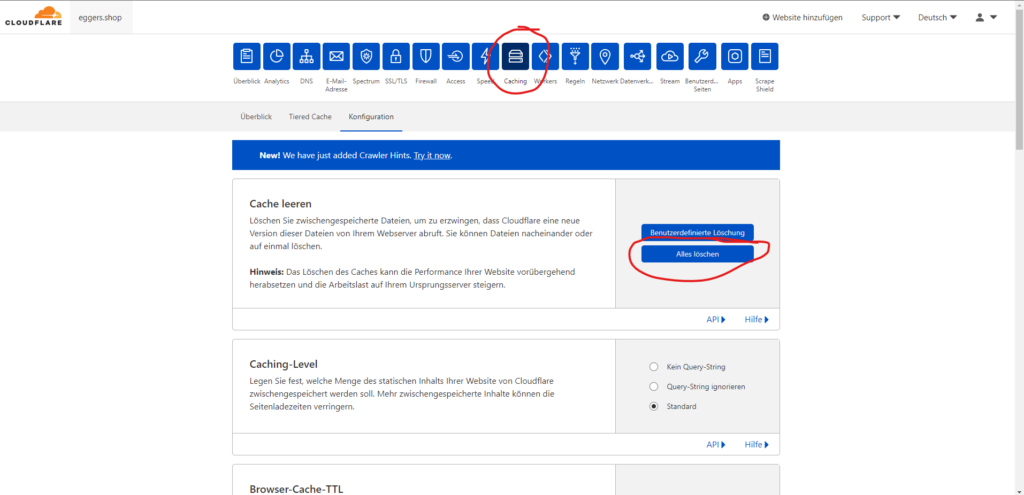Select the Kein Query-String radio option
Screen dimensions: 1024x495
654,367
